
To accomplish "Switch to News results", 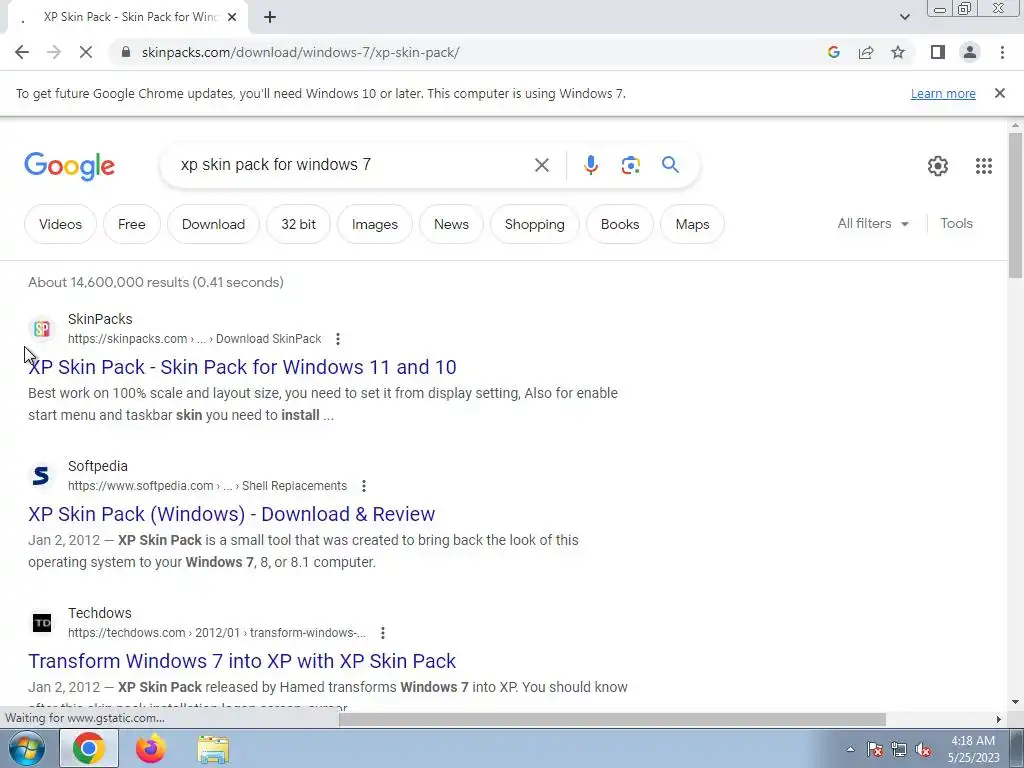I will coord(451,224).
